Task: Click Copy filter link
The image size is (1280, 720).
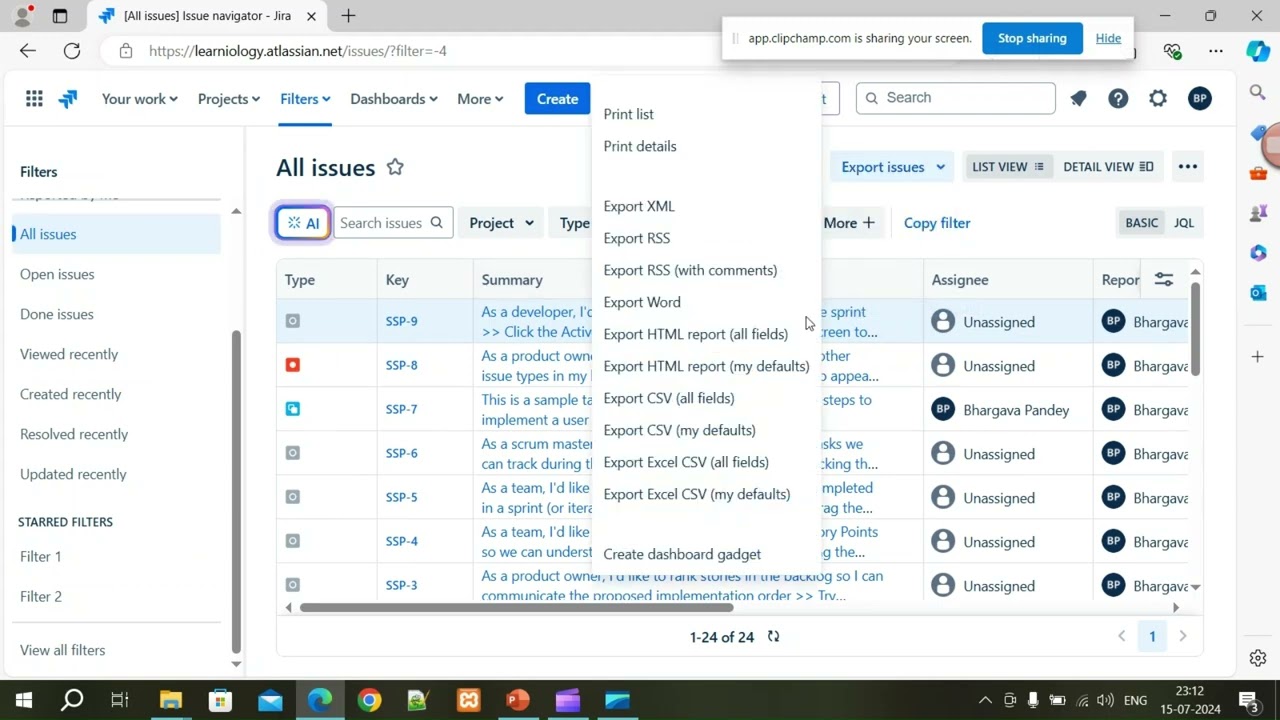Action: click(x=937, y=223)
